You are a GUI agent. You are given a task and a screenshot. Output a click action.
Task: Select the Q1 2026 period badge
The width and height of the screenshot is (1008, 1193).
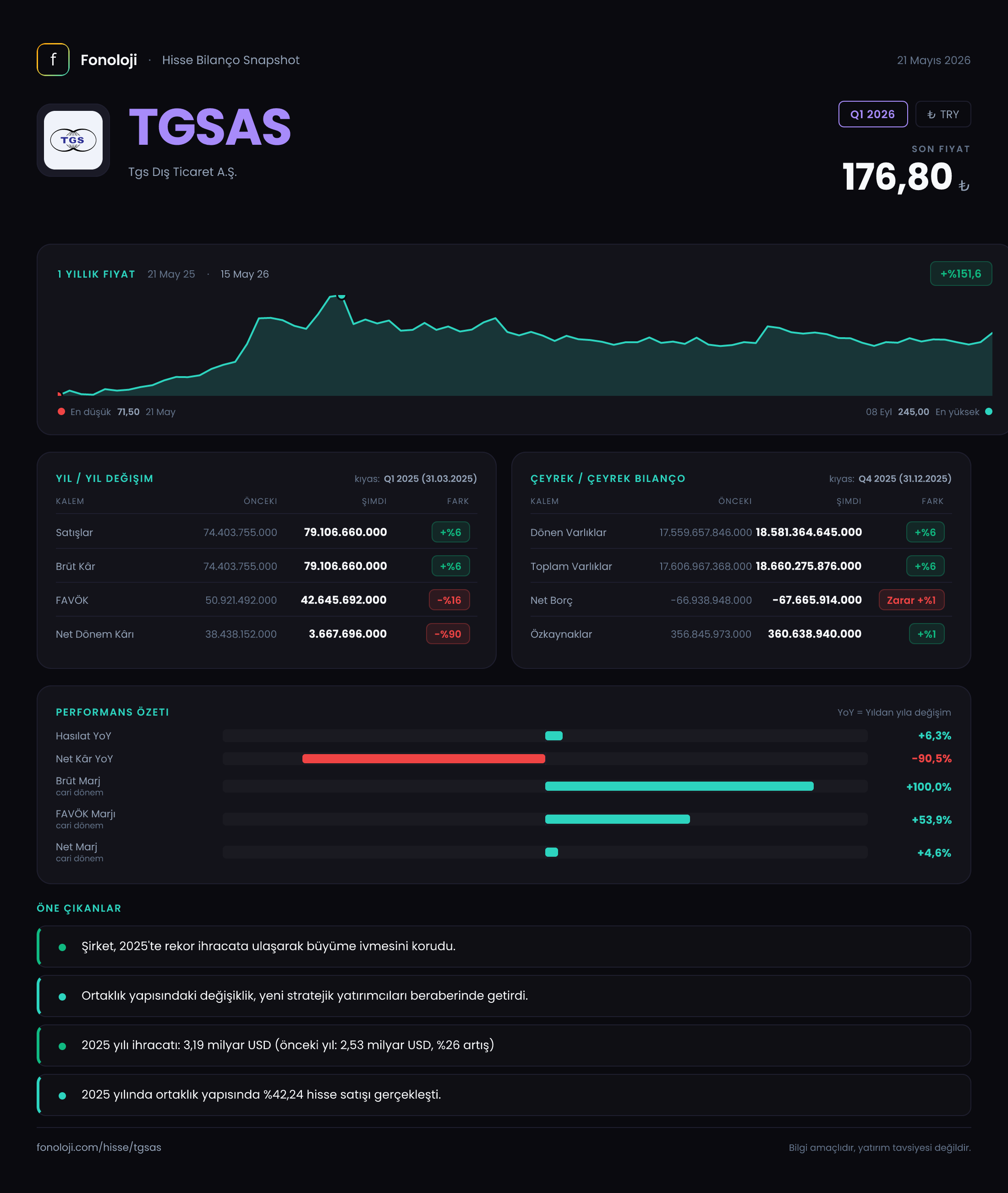872,114
